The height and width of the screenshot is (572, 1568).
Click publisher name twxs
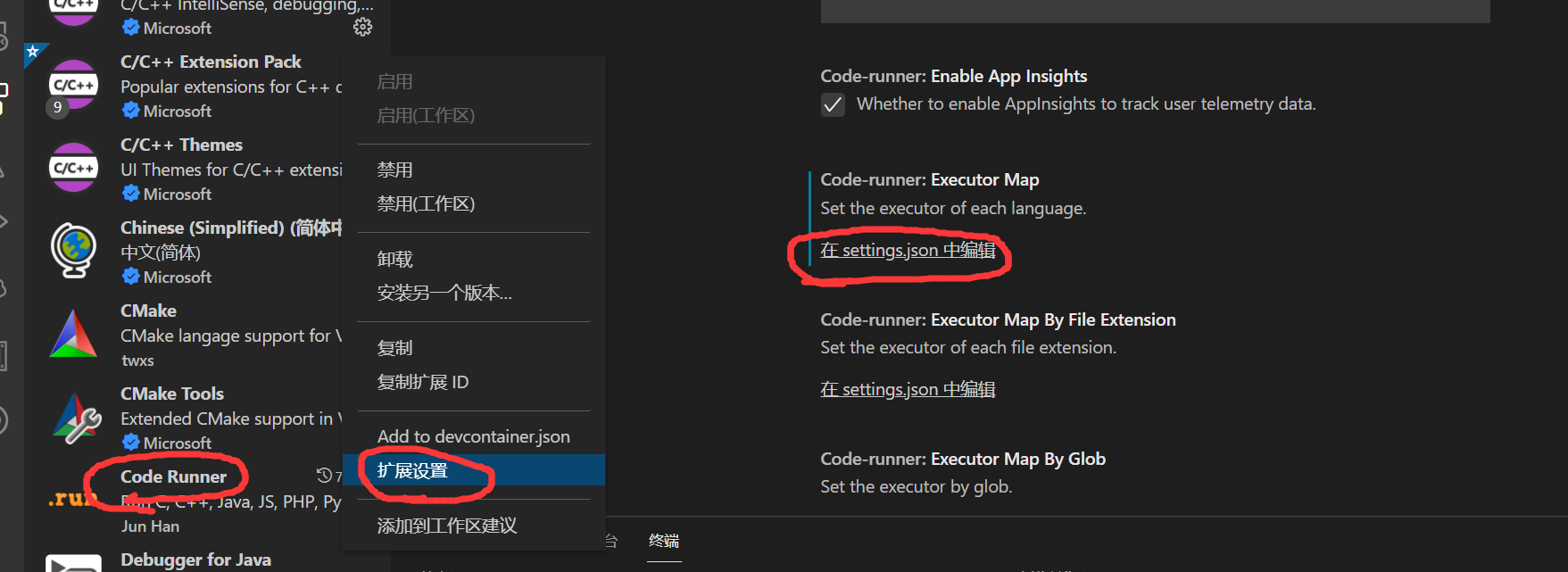[x=137, y=361]
